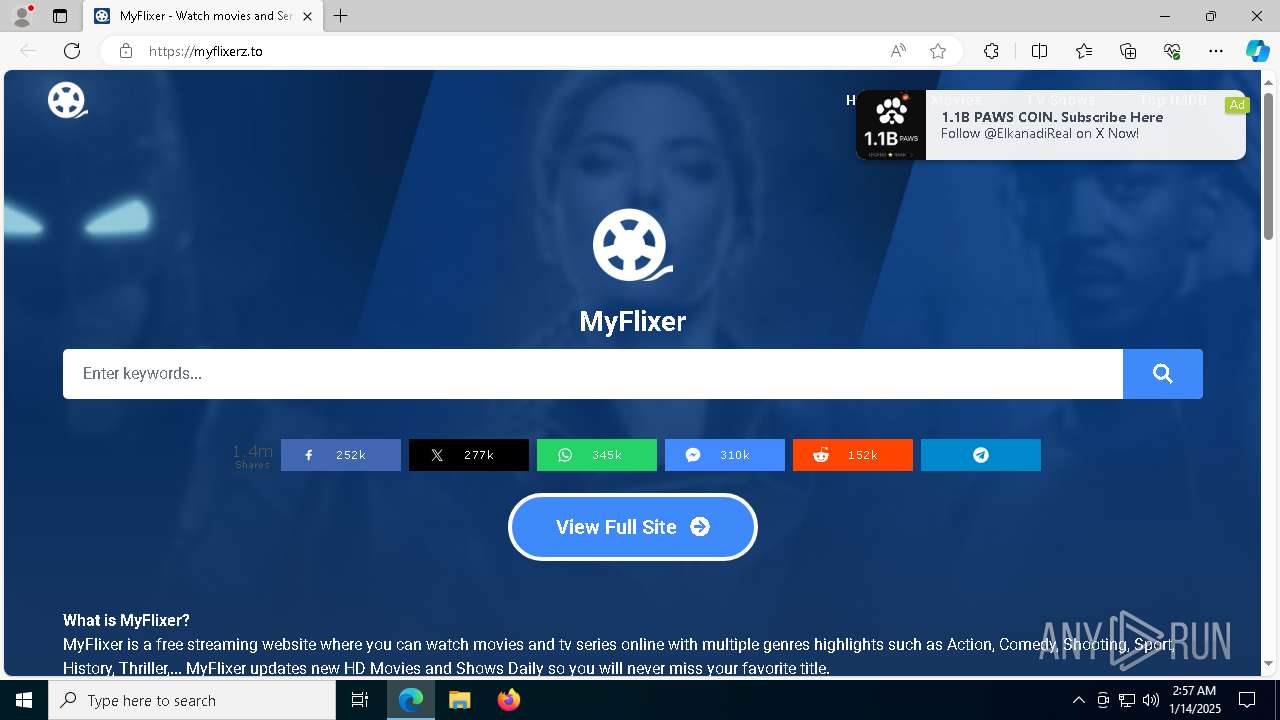The height and width of the screenshot is (720, 1280).
Task: Share on Reddit 152k button
Action: point(853,455)
